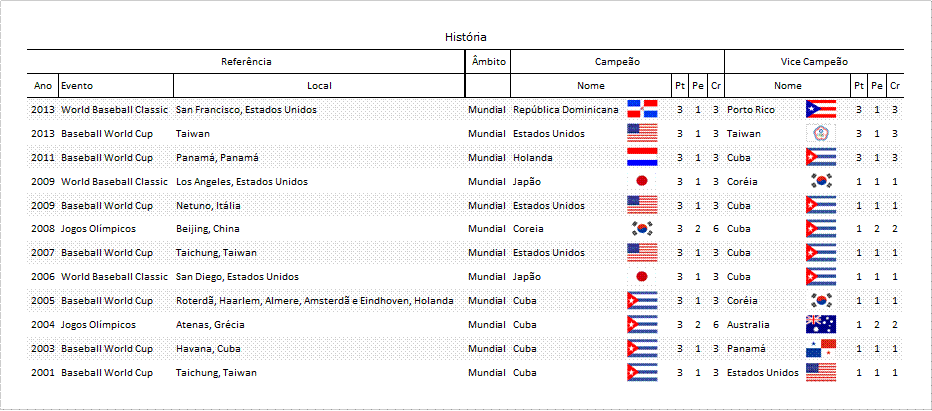
Task: Click Cuba champion flag in 2005 row
Action: [642, 300]
